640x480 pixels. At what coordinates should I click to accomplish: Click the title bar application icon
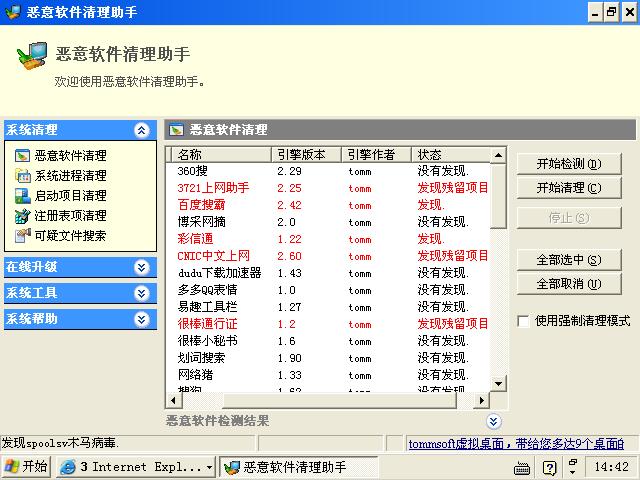coord(12,12)
